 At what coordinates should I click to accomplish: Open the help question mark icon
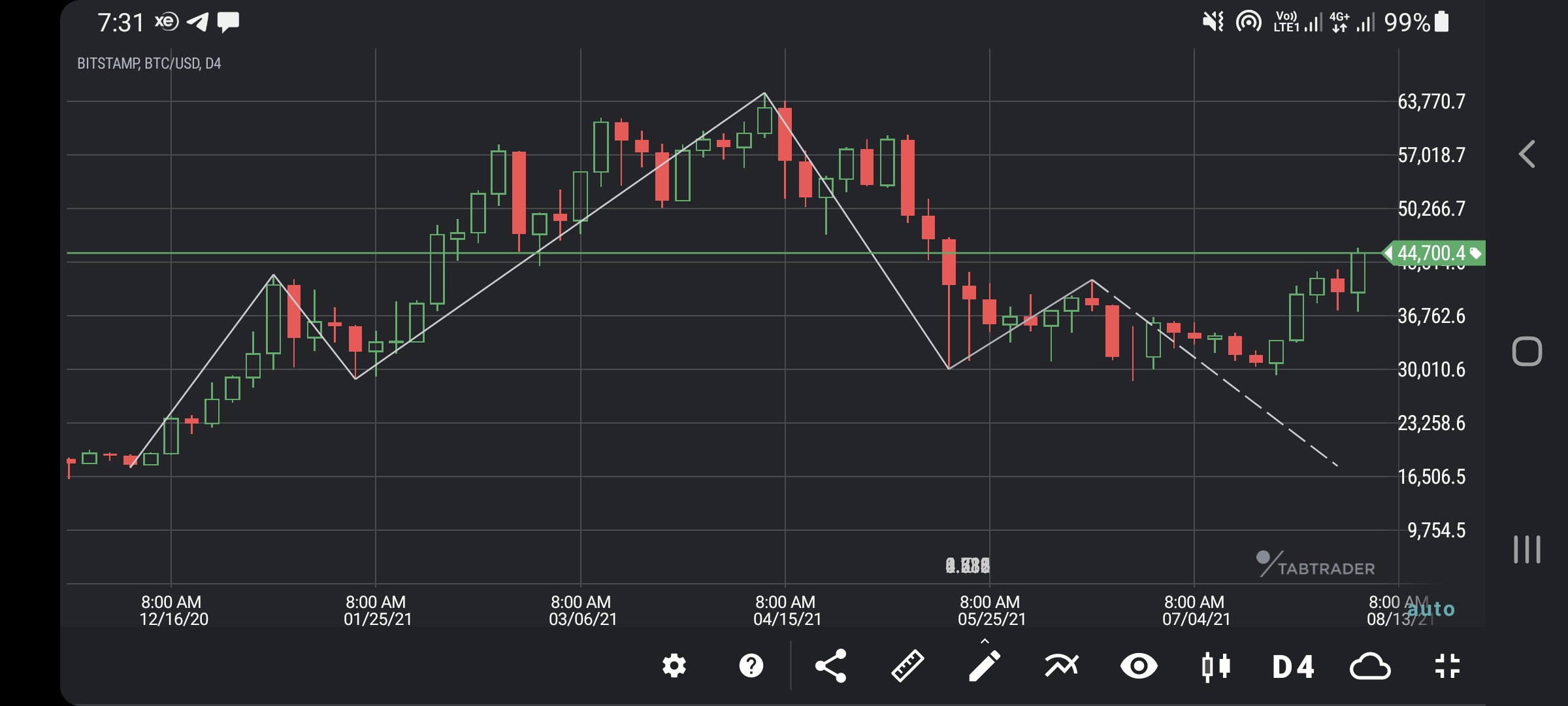(x=751, y=666)
